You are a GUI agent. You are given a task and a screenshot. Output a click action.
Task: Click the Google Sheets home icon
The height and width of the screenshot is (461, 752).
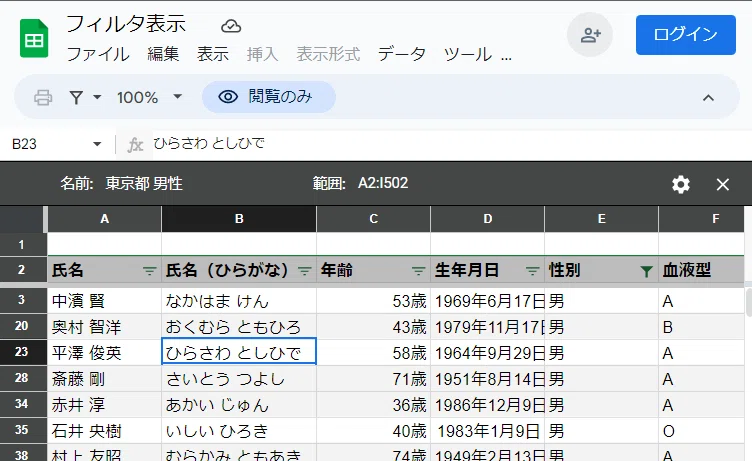[x=34, y=38]
